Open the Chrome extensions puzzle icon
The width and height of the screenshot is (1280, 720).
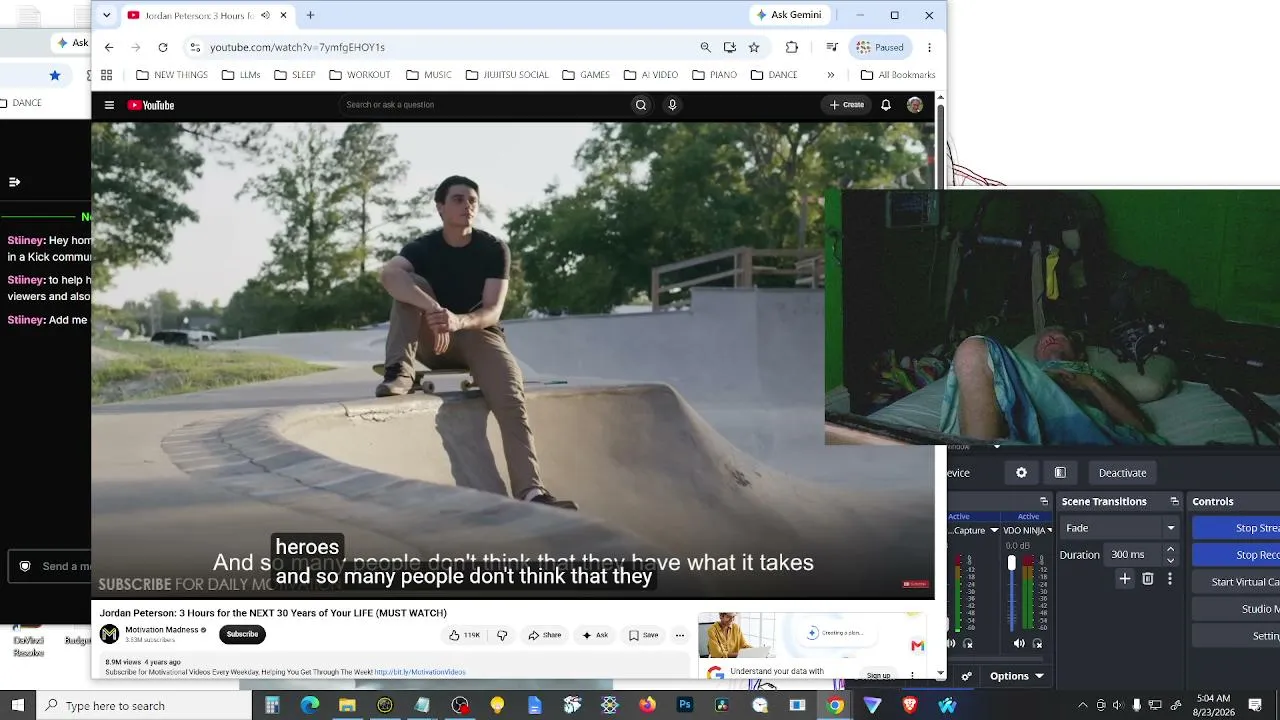(x=792, y=47)
